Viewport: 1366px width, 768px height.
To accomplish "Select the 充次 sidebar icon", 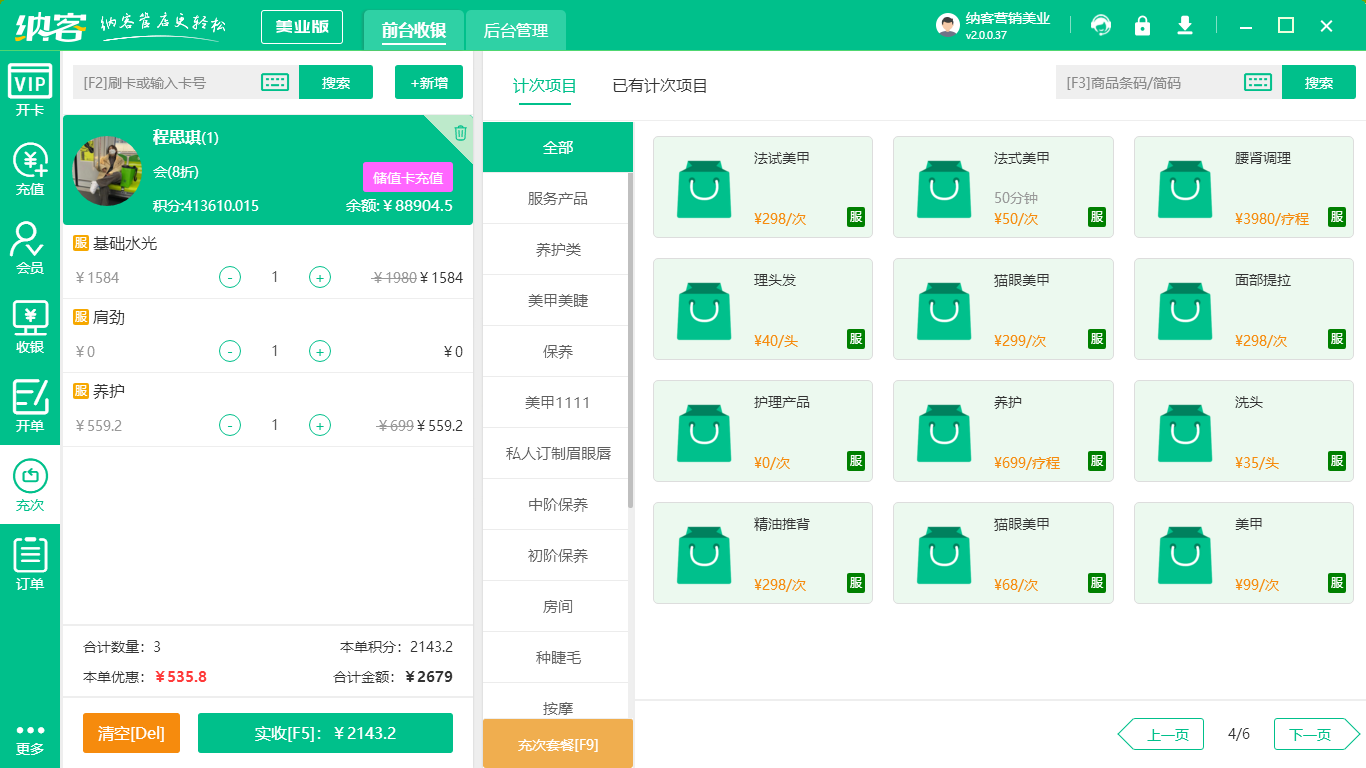I will tap(30, 485).
